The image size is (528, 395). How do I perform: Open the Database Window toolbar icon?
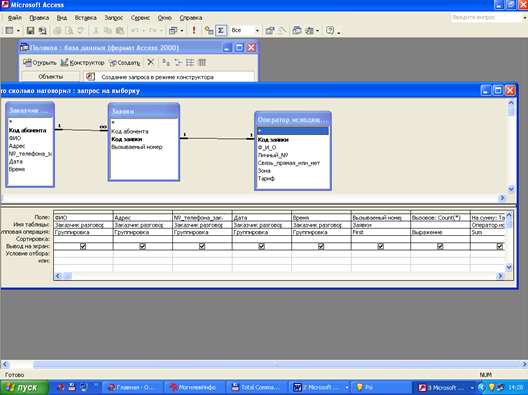(x=297, y=31)
